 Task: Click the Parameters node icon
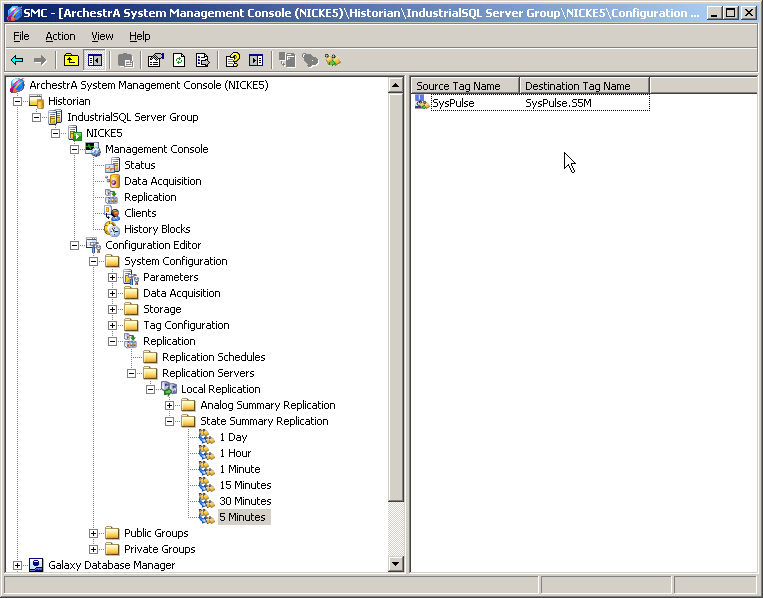(131, 277)
